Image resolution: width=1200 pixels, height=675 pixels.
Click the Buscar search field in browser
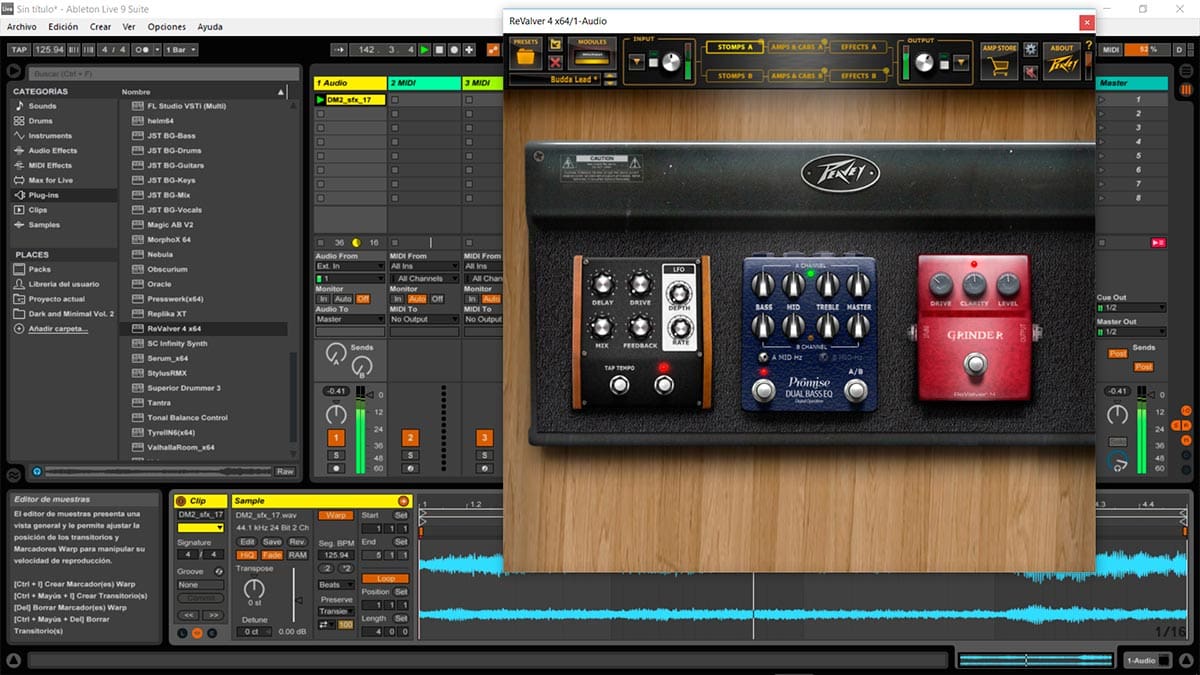click(163, 75)
